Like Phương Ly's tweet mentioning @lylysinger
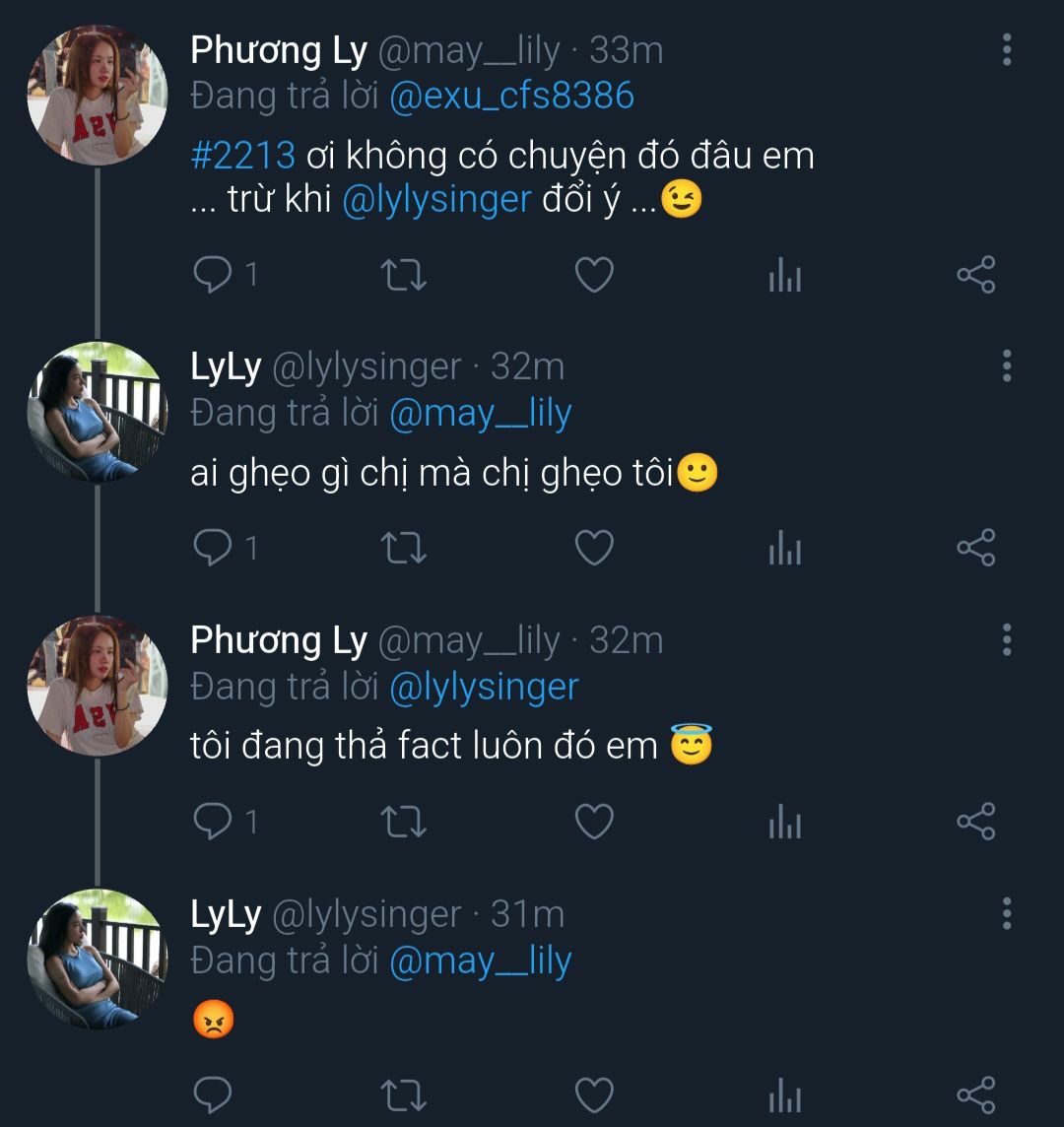The height and width of the screenshot is (1127, 1064). pyautogui.click(x=594, y=275)
